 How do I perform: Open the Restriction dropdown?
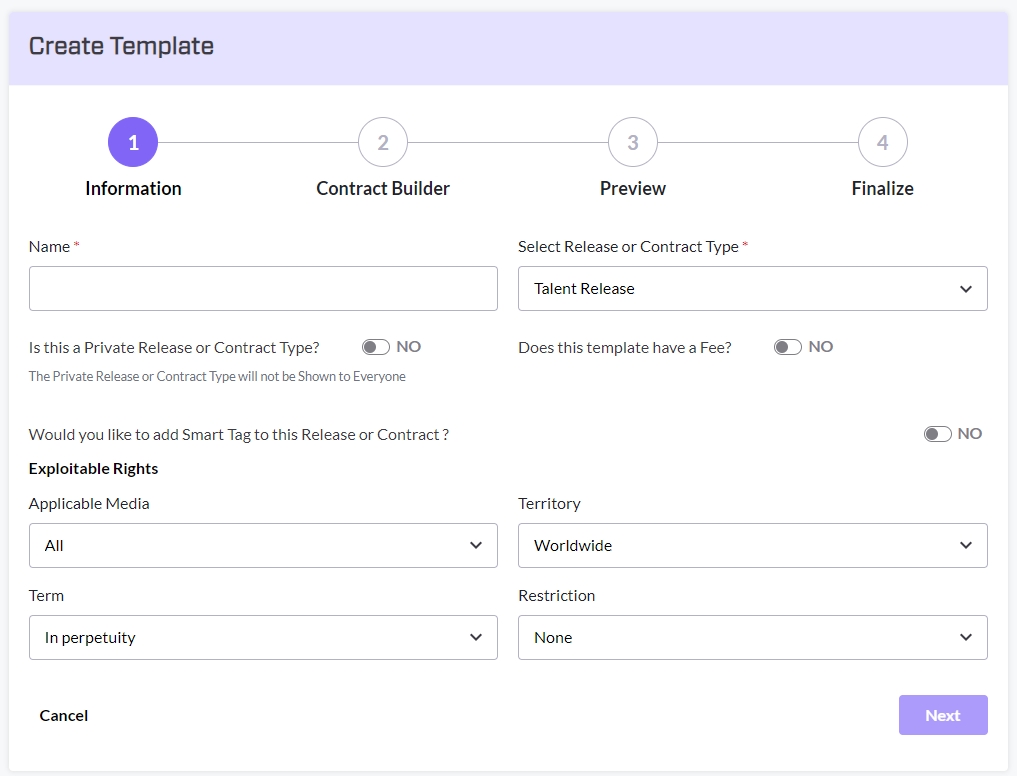tap(752, 638)
